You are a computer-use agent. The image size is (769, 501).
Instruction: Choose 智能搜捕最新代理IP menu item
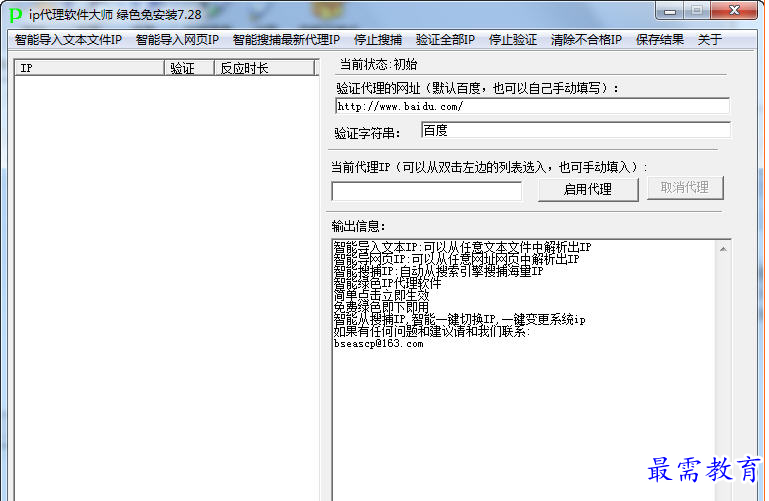(x=286, y=40)
